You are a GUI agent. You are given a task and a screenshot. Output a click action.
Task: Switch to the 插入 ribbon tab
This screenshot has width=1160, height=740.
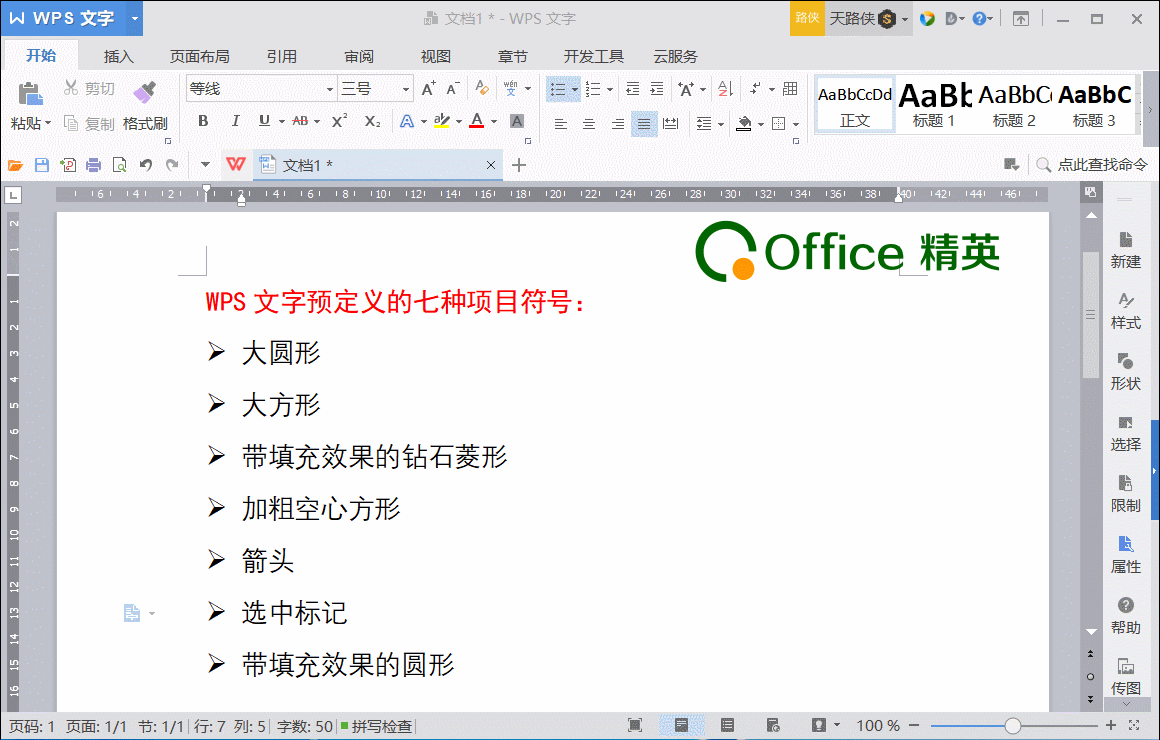coord(118,56)
